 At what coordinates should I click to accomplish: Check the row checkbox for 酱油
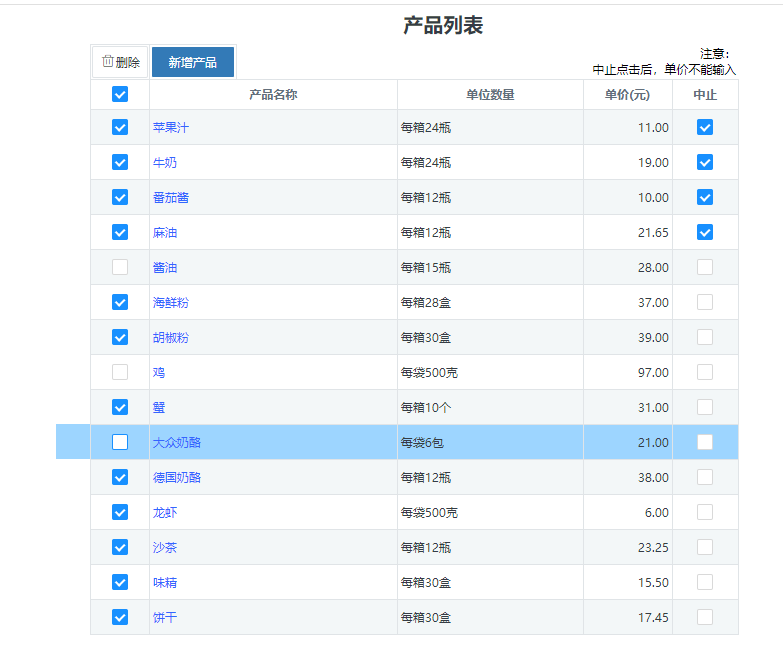tap(120, 267)
